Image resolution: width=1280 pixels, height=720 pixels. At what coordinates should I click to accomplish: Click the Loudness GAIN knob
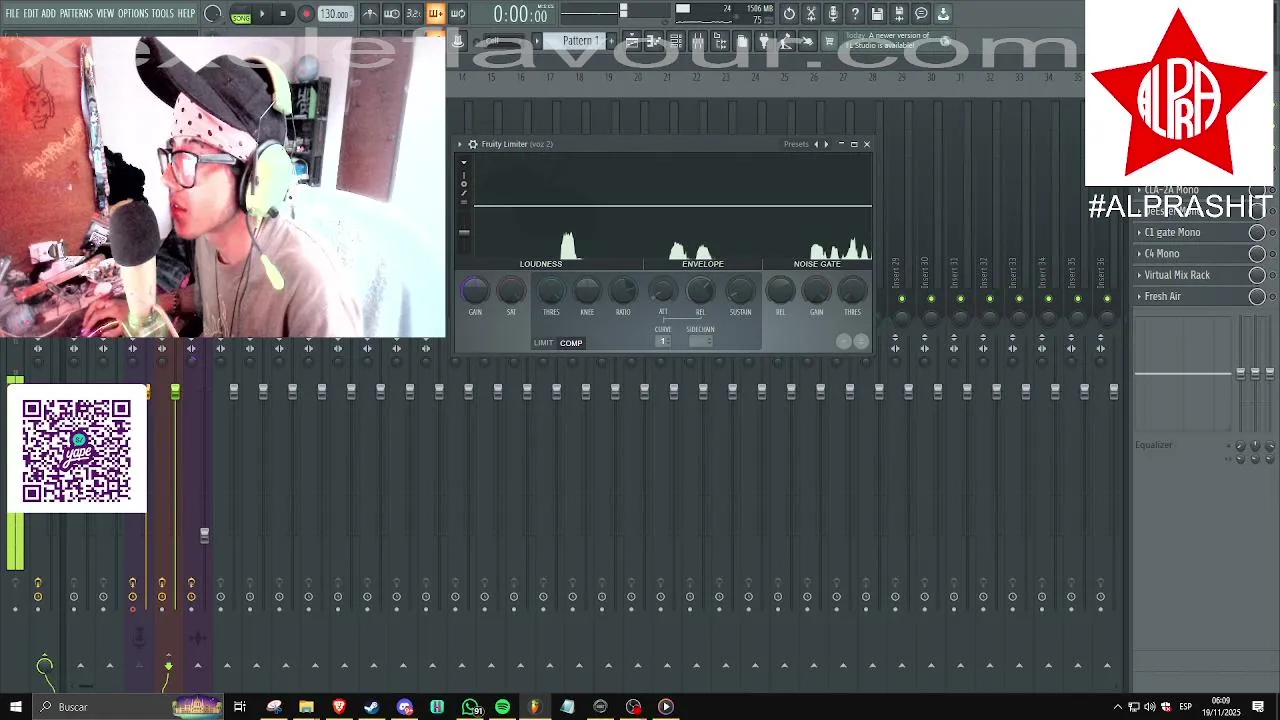click(475, 291)
